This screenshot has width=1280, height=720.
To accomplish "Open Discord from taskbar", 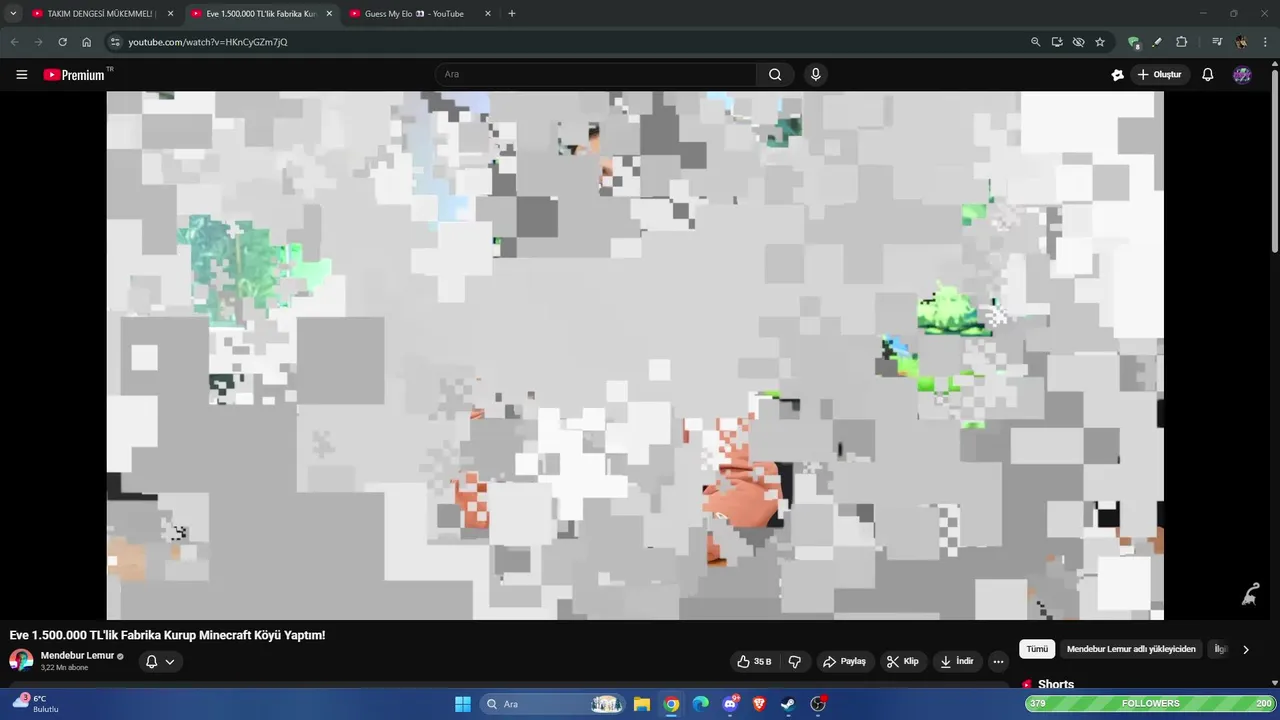I will coord(730,704).
